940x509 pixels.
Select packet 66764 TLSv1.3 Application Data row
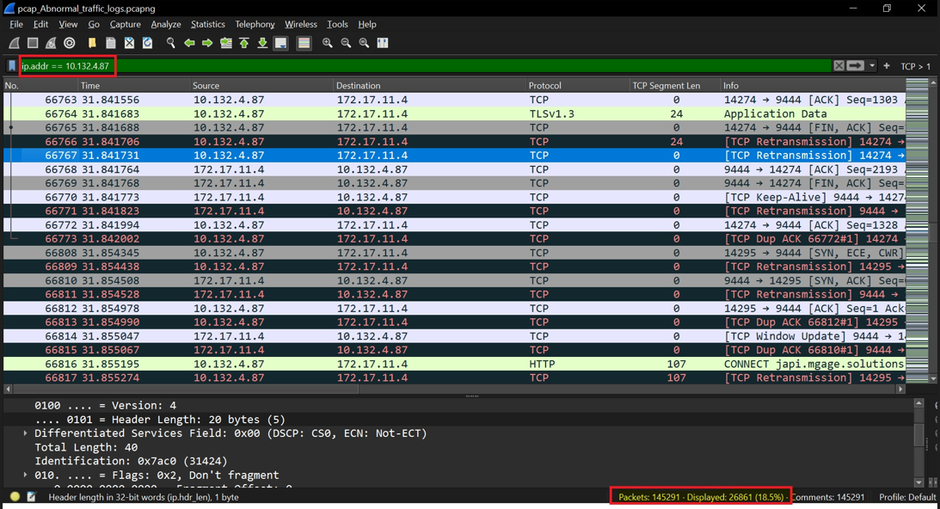click(x=454, y=113)
